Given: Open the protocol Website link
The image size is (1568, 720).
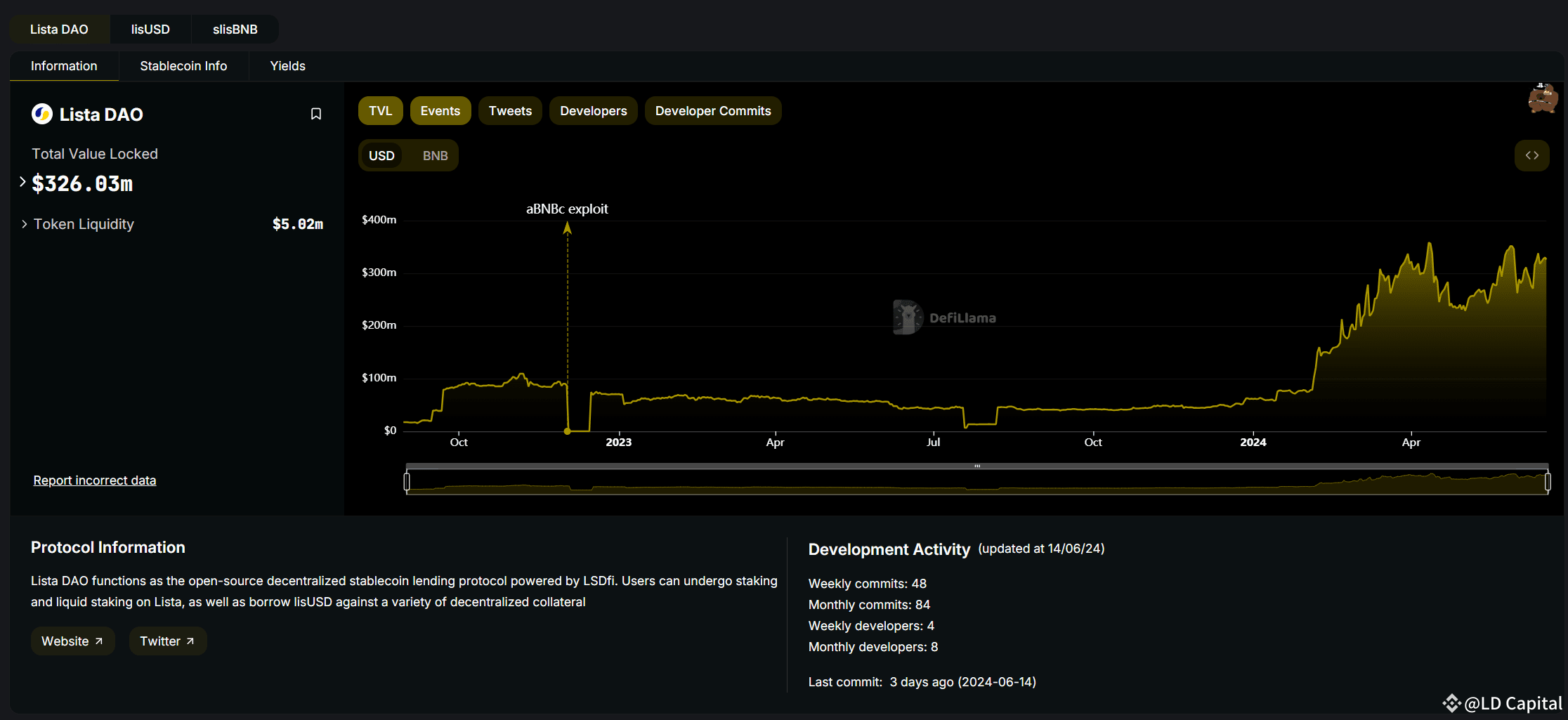Looking at the screenshot, I should pyautogui.click(x=72, y=641).
